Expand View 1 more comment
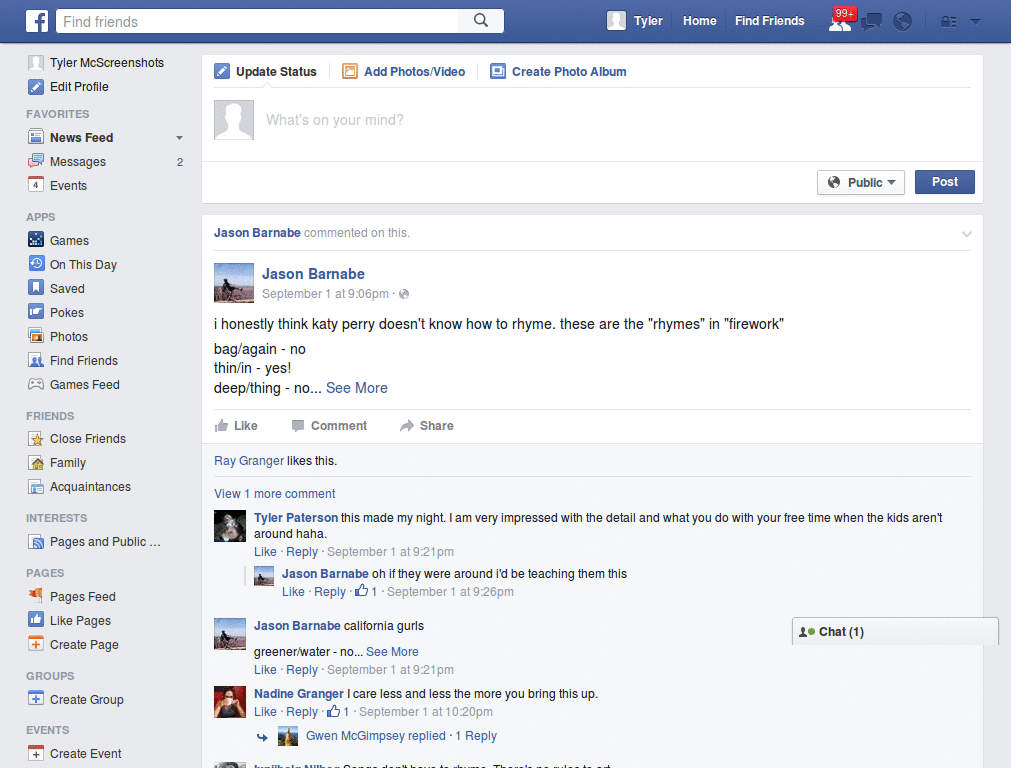 click(274, 494)
